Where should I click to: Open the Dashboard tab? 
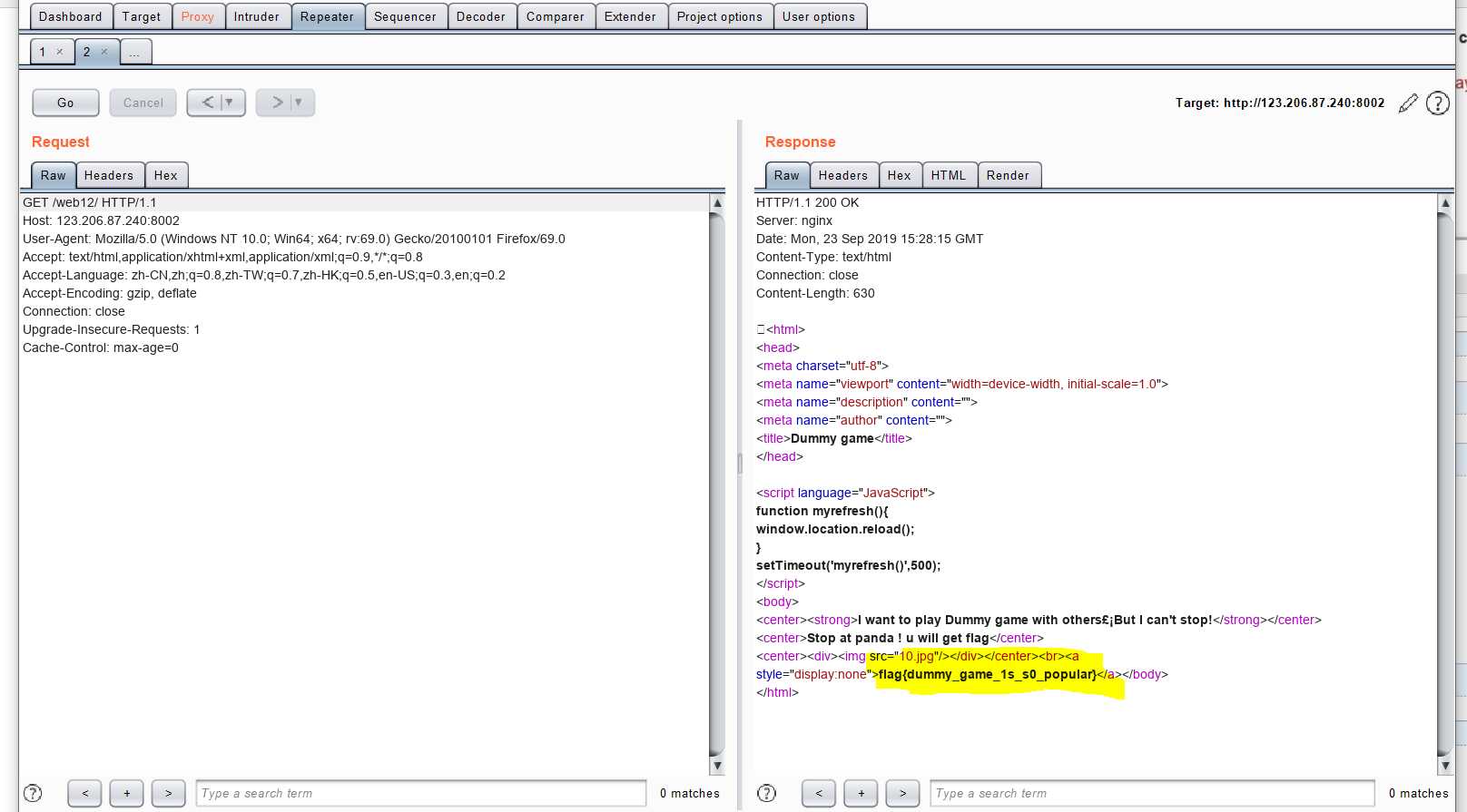[x=71, y=16]
